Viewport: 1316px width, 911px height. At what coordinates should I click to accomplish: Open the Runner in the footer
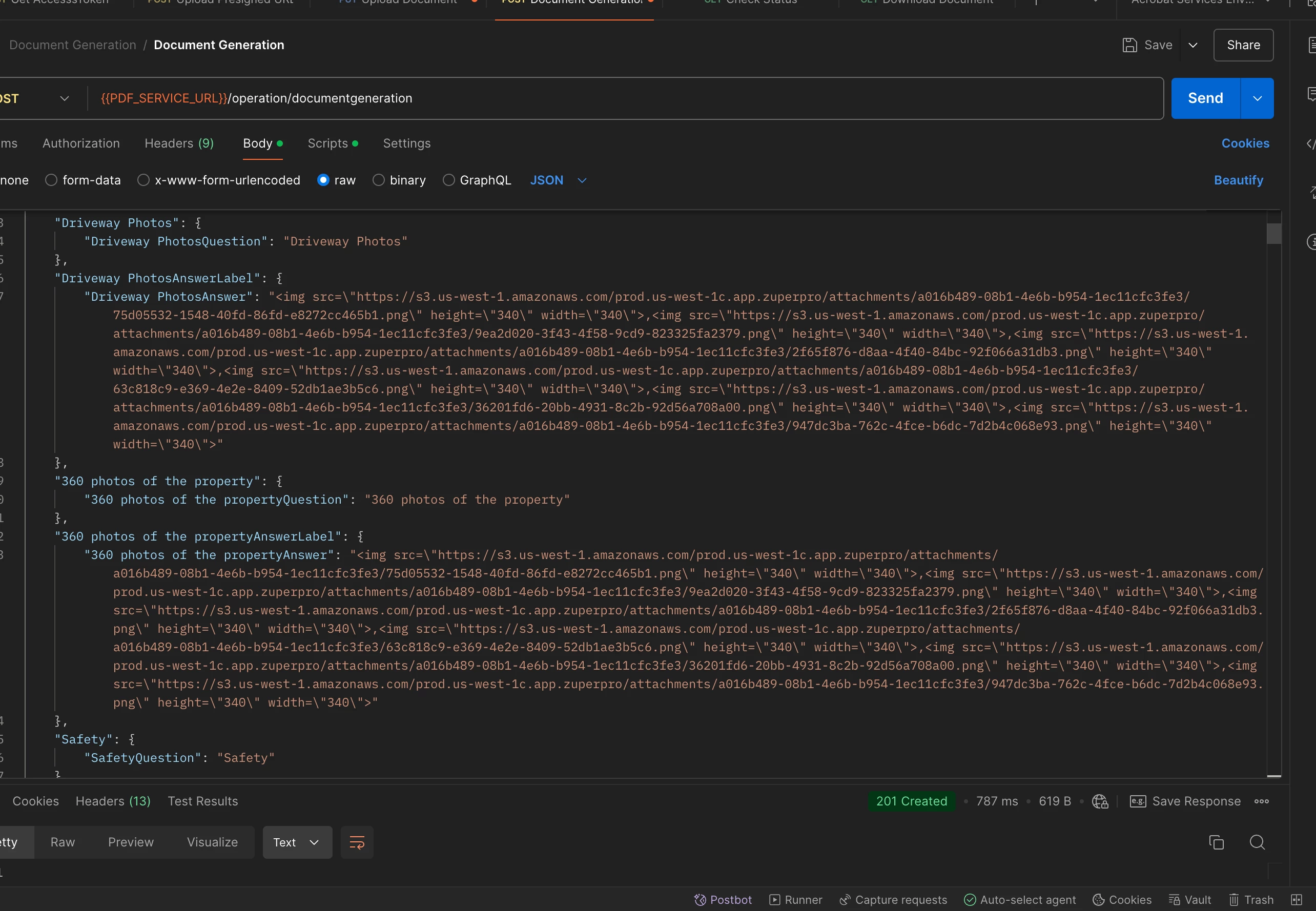pos(795,900)
